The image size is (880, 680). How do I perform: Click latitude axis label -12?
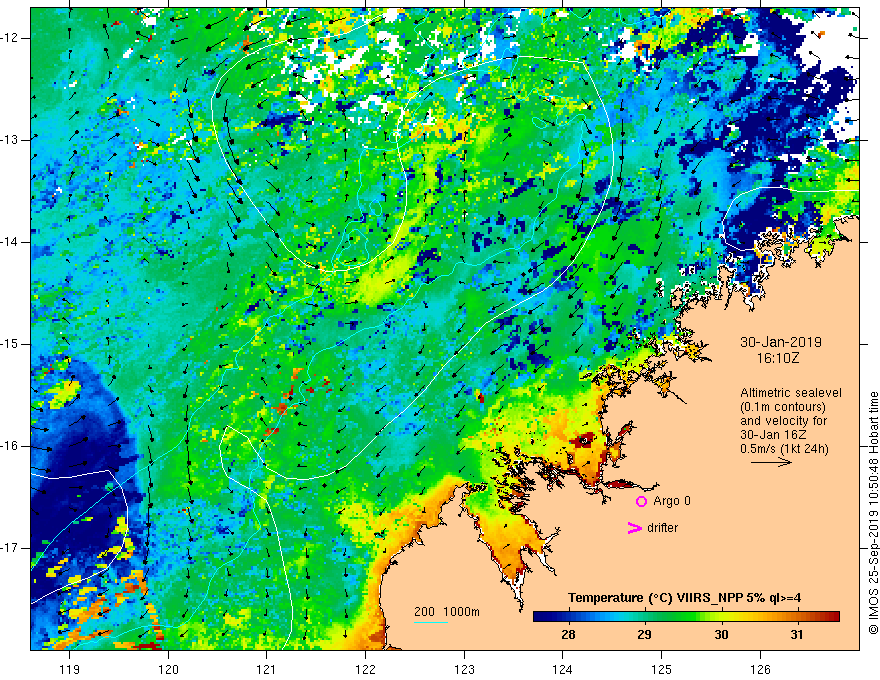tap(10, 38)
